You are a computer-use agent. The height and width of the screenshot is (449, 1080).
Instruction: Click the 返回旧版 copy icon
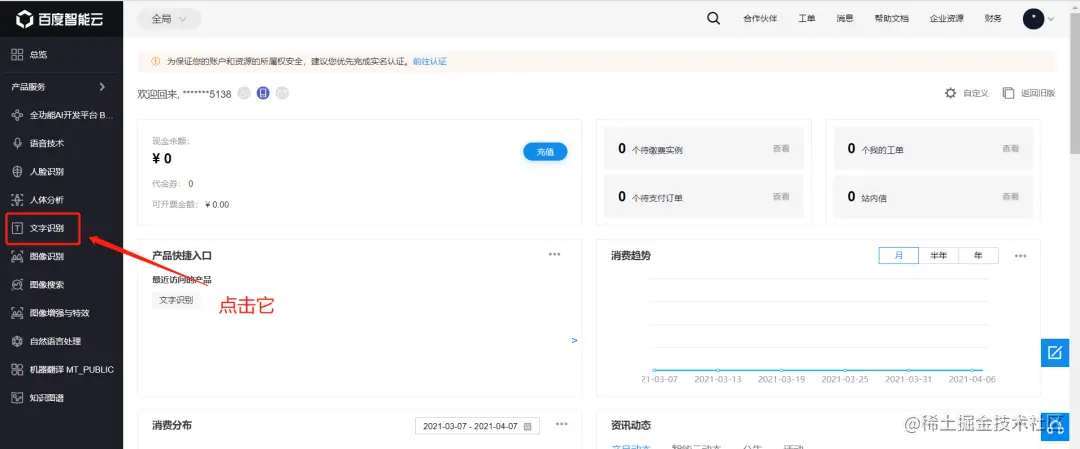pos(1008,93)
